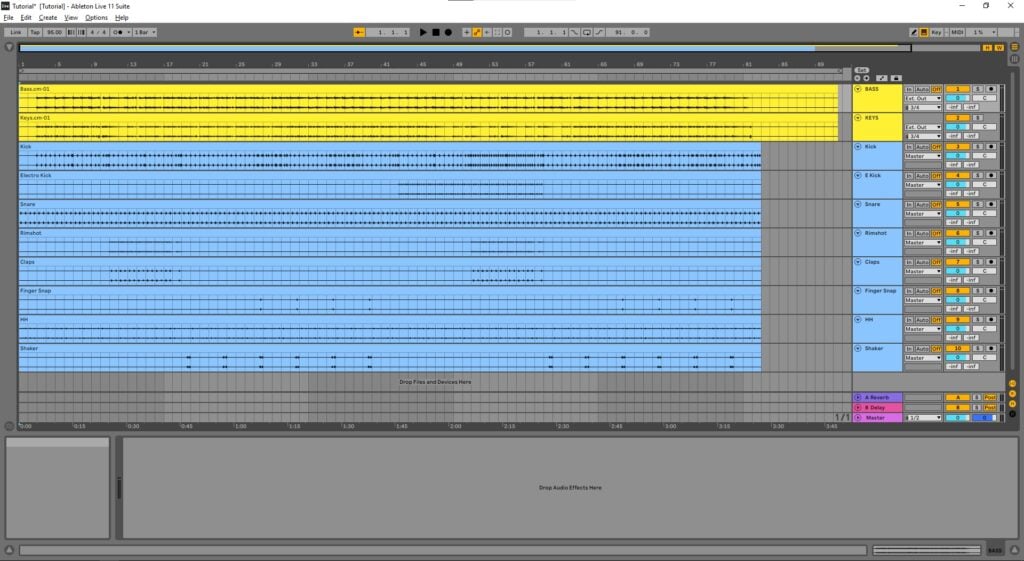
Task: Collapse the Snare track fold arrow
Action: pos(858,204)
